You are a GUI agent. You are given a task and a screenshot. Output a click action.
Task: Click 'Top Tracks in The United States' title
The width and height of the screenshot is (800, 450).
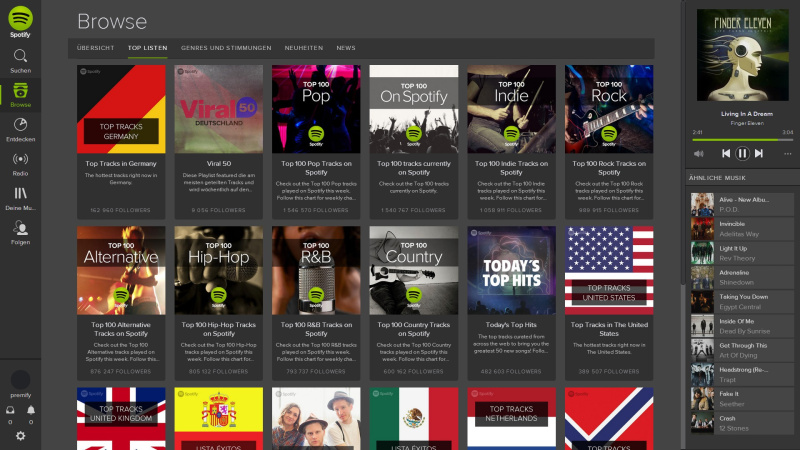609,329
